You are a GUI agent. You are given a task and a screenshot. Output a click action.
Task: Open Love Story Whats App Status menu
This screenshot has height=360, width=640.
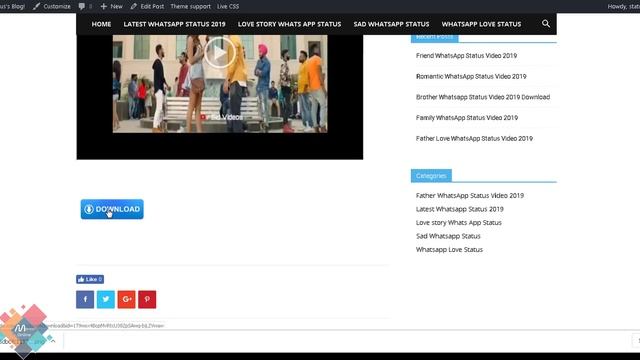tap(289, 24)
